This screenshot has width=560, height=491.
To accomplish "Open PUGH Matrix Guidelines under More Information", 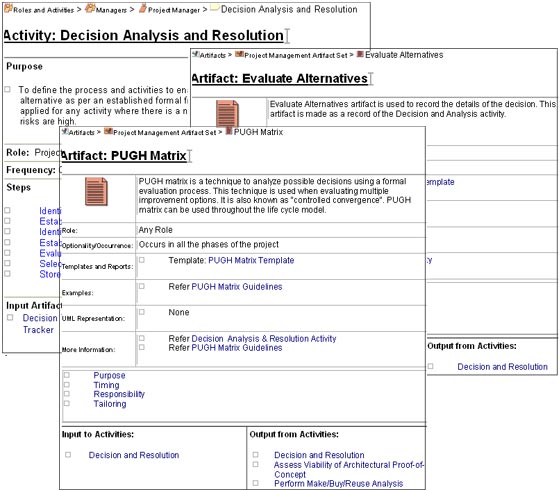I will point(237,347).
